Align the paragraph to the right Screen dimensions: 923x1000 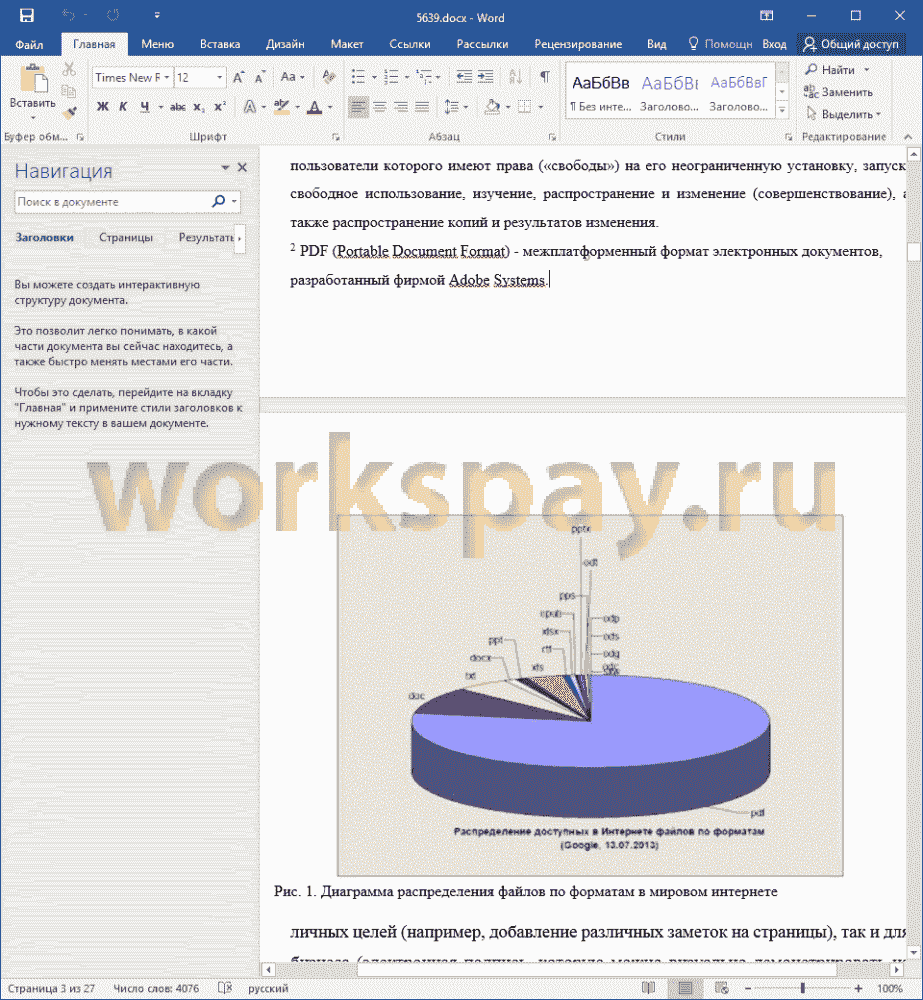[401, 107]
